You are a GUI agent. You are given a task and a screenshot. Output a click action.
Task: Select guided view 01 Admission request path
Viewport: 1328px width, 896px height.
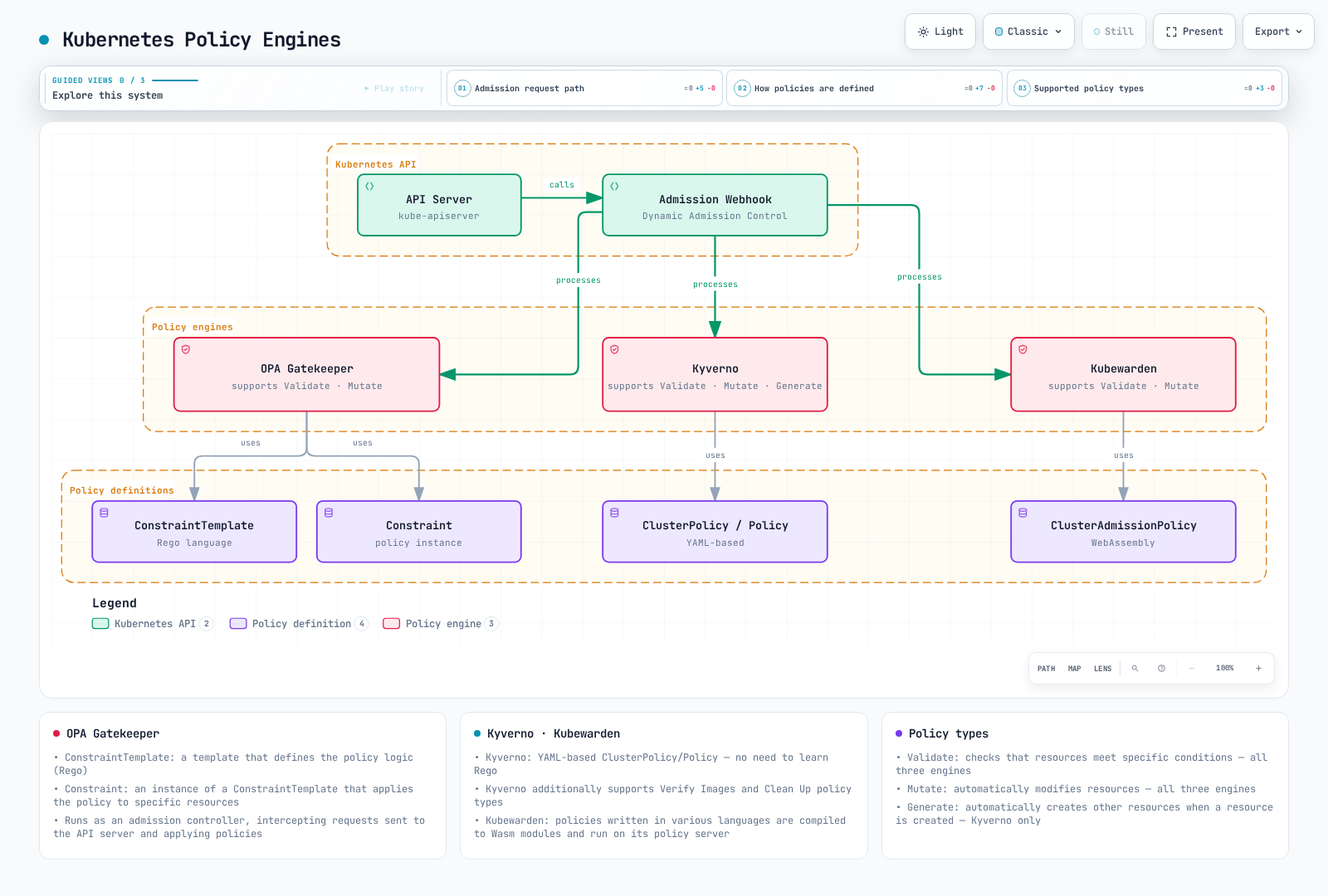coord(584,88)
